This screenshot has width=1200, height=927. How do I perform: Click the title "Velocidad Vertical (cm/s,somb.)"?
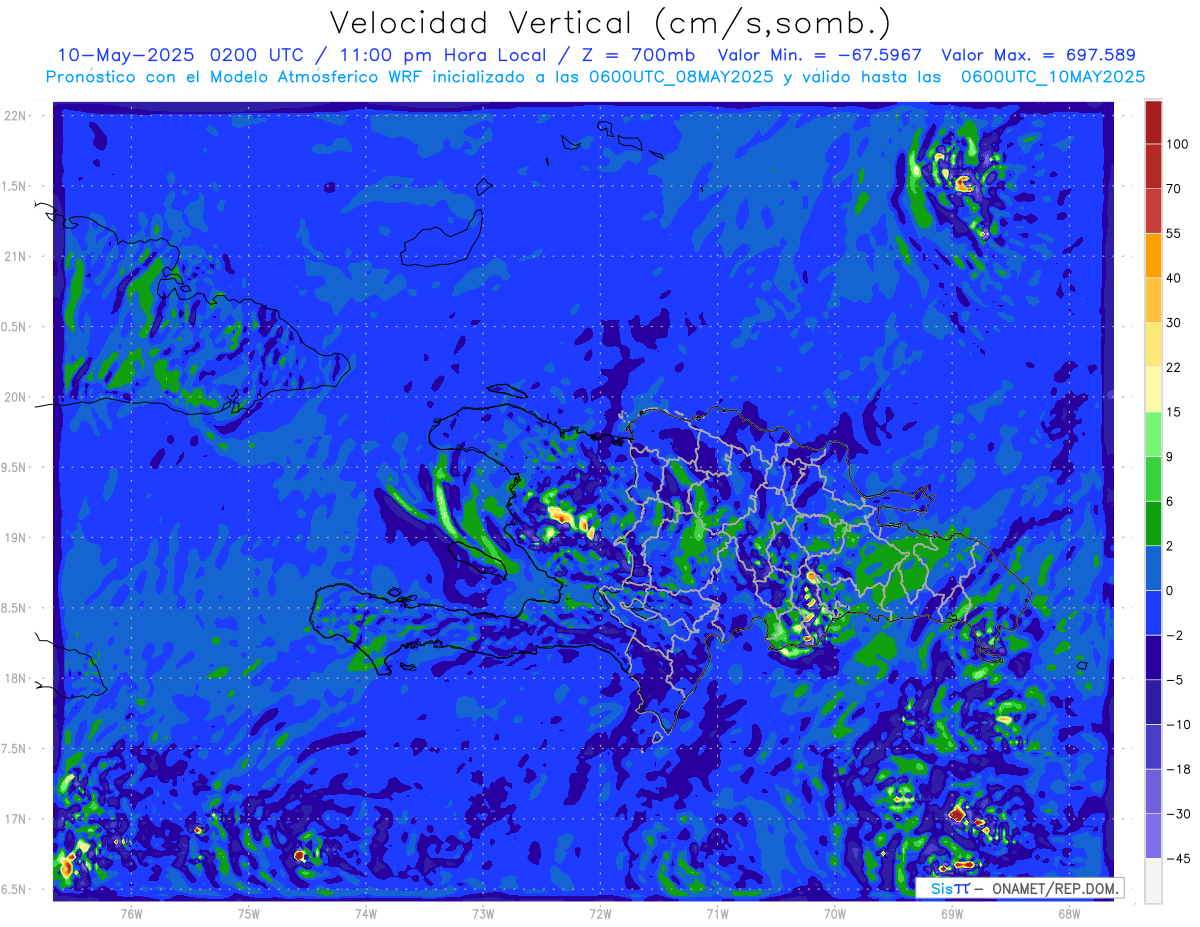[610, 24]
